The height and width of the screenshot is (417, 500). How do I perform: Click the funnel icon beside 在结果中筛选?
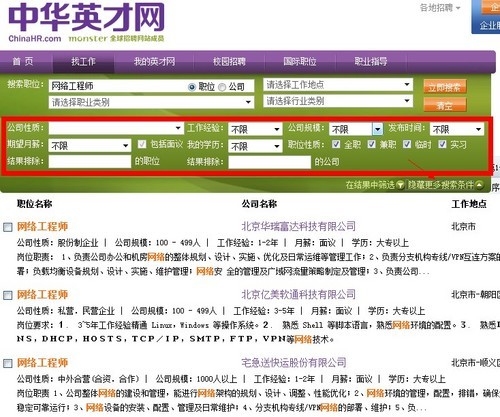tap(400, 185)
